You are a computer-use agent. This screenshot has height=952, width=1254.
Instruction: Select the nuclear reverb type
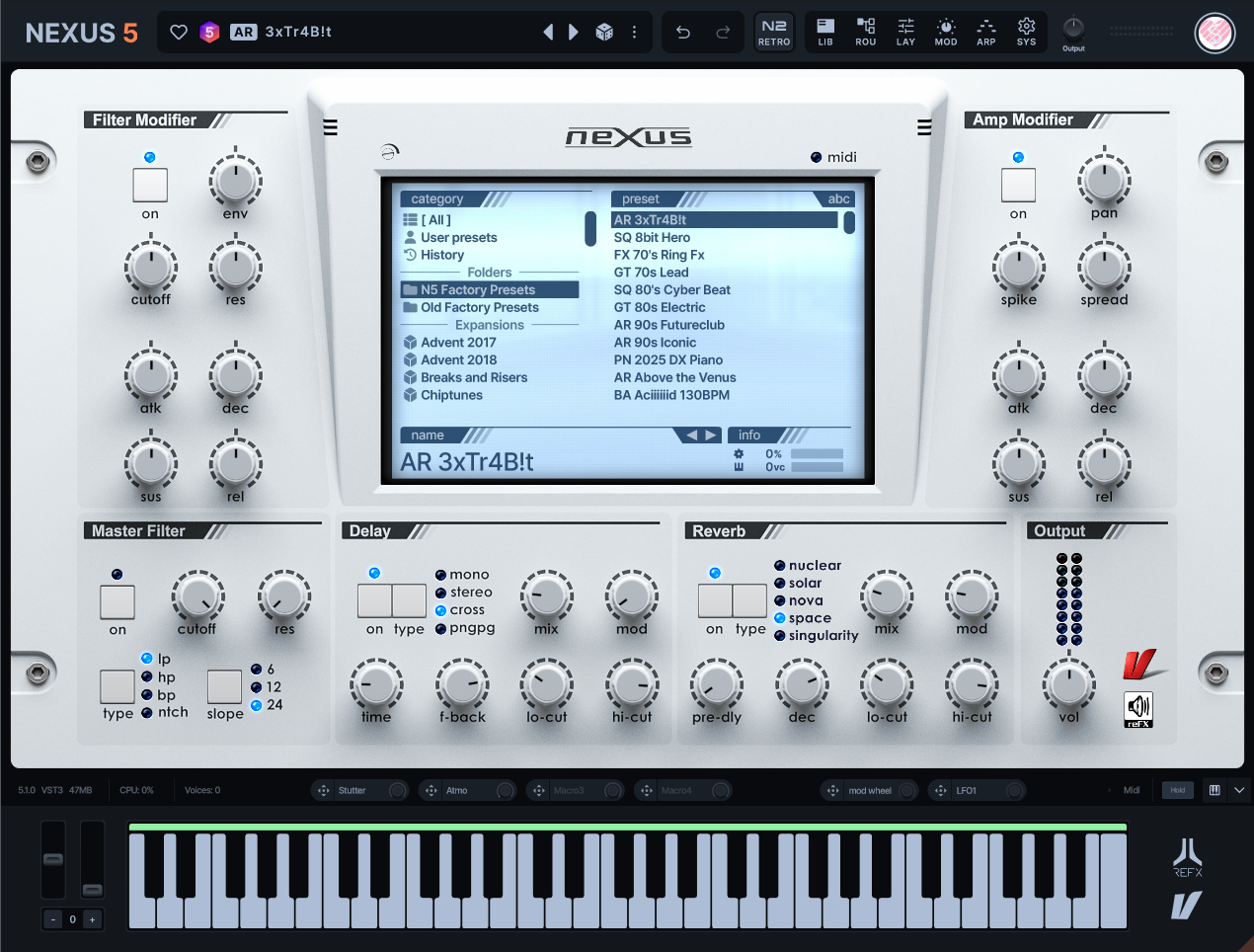pyautogui.click(x=780, y=566)
